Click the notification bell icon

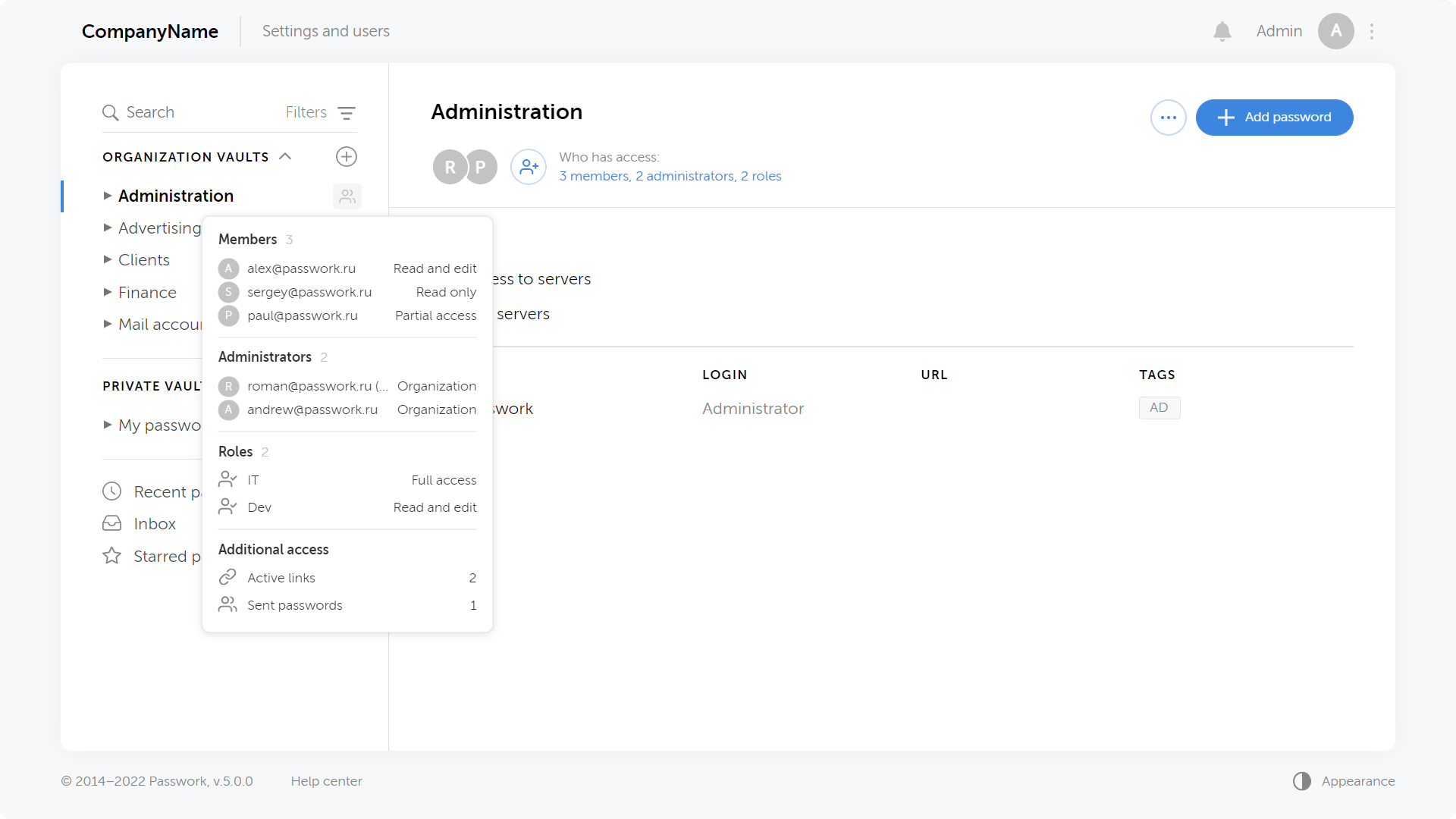click(x=1222, y=31)
